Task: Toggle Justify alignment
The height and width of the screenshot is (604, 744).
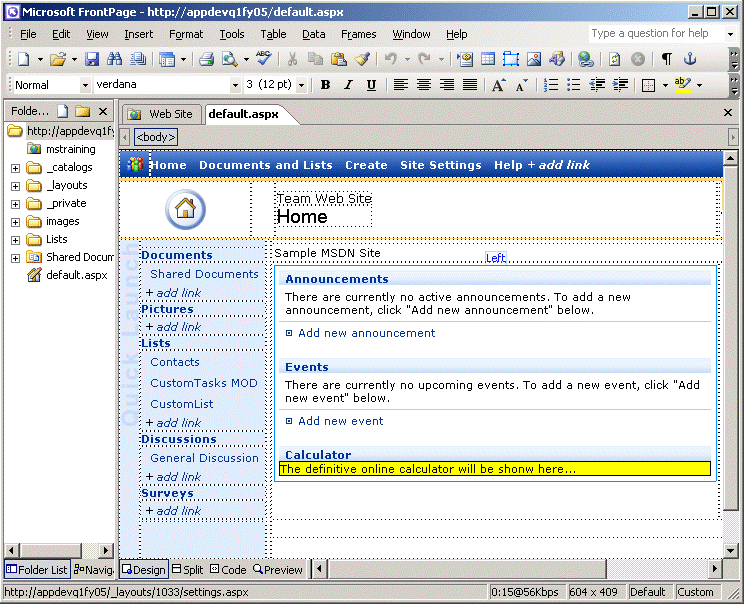Action: point(470,85)
